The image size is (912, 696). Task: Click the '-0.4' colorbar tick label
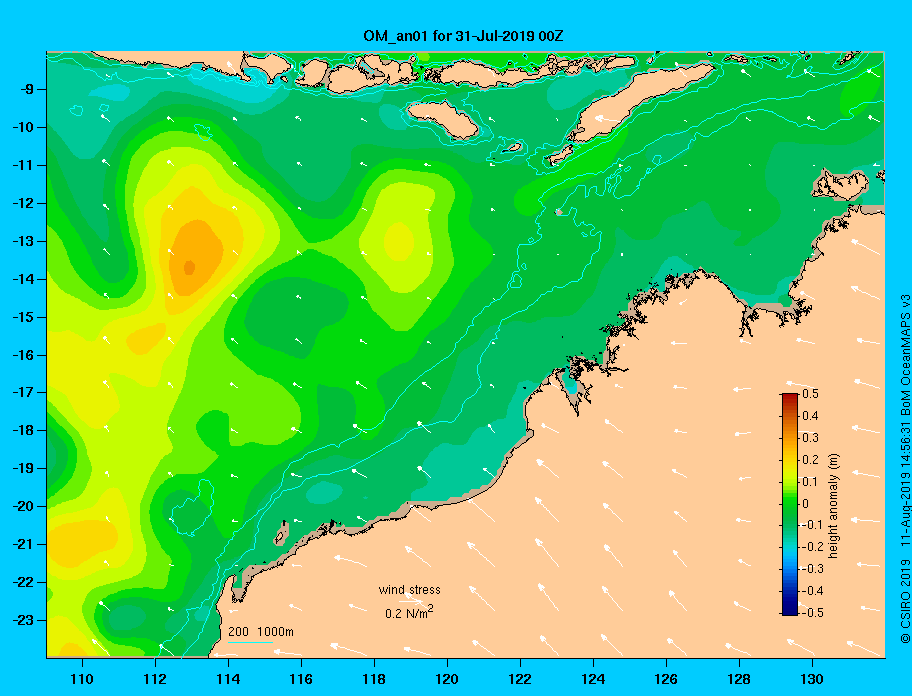(813, 591)
